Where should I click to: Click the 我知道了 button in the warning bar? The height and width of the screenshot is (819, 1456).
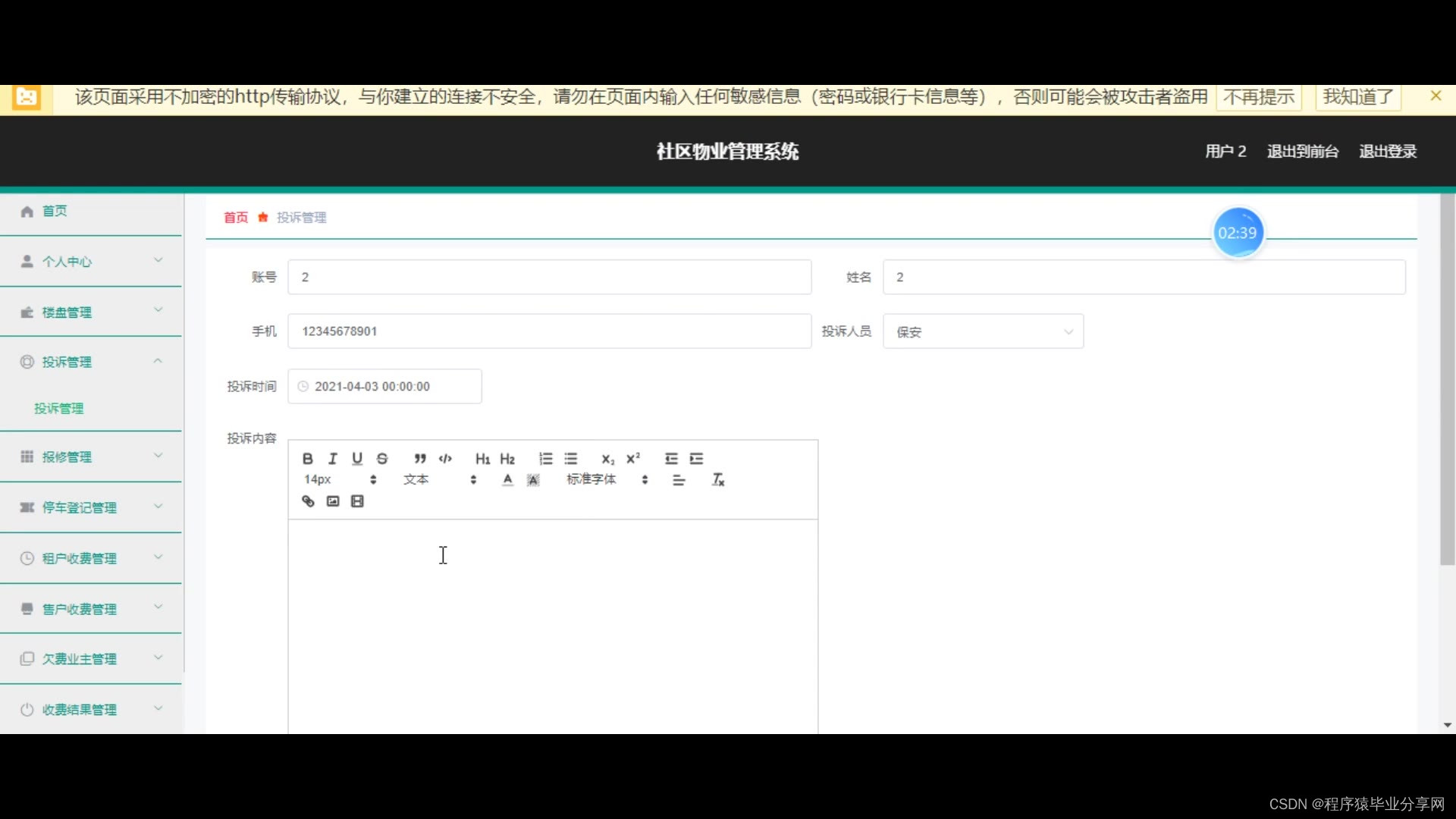click(x=1357, y=97)
